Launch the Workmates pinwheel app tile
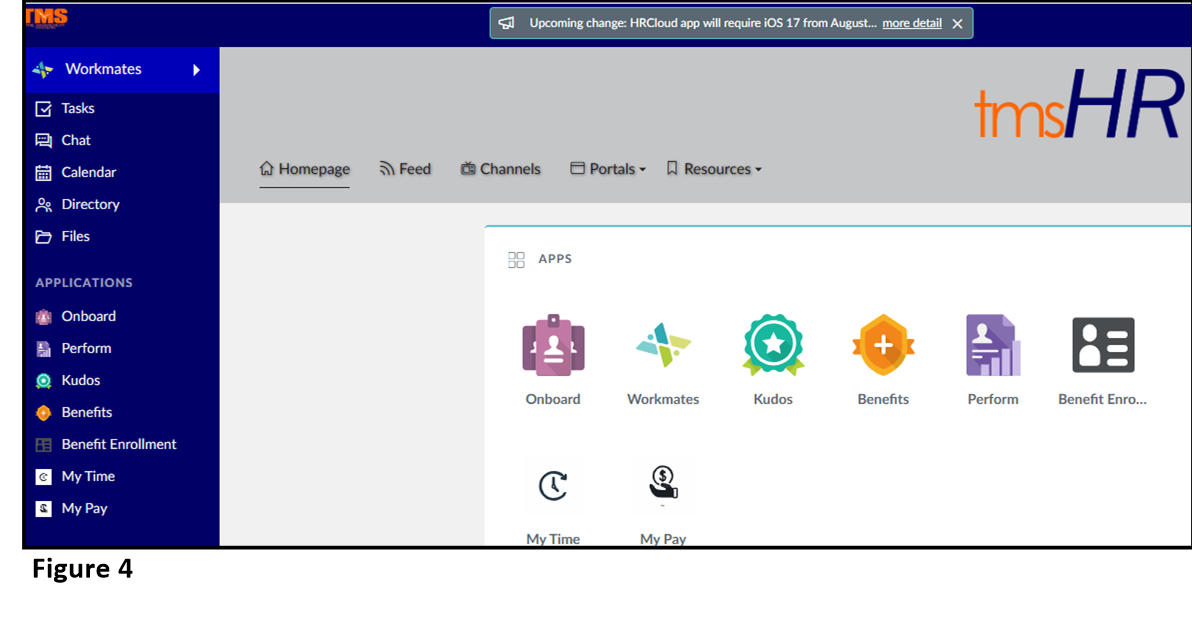1192x623 pixels. pos(663,346)
